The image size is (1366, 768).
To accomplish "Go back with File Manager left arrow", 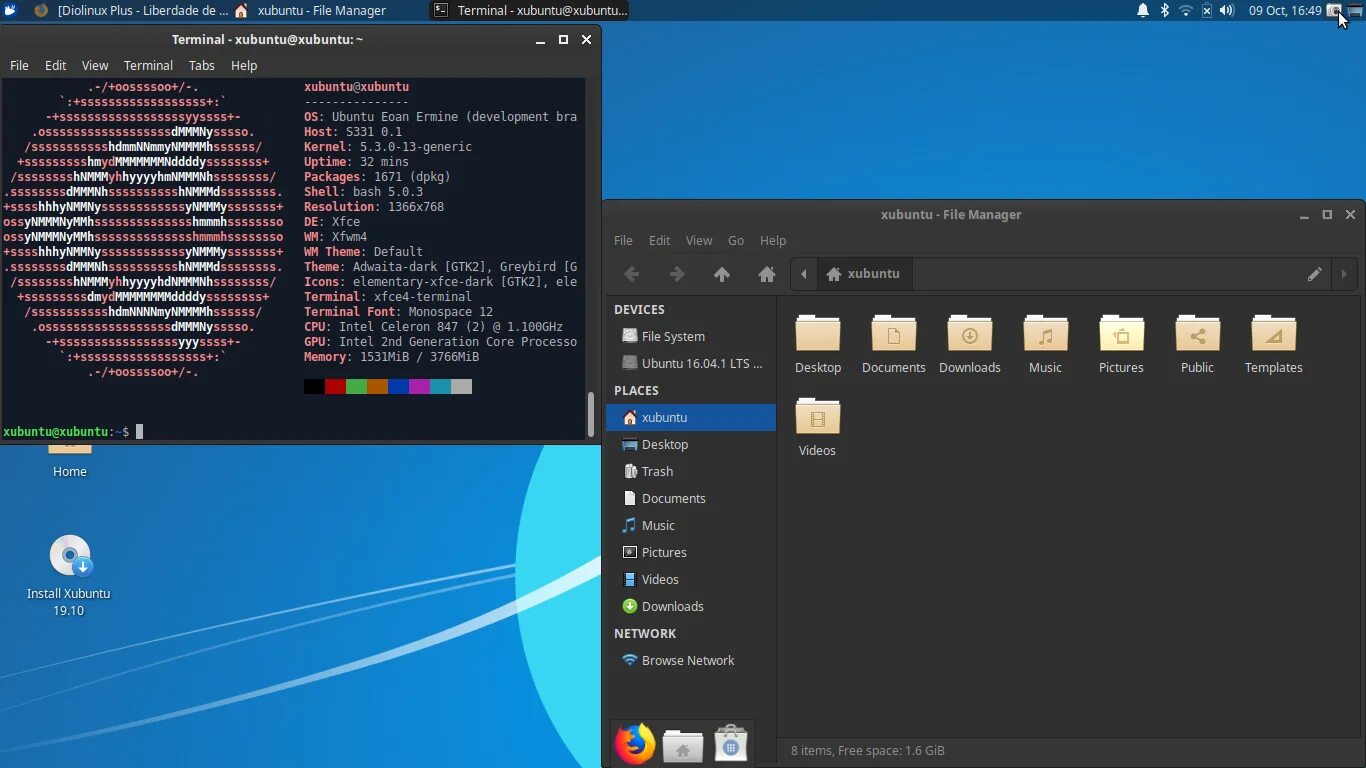I will pos(631,274).
